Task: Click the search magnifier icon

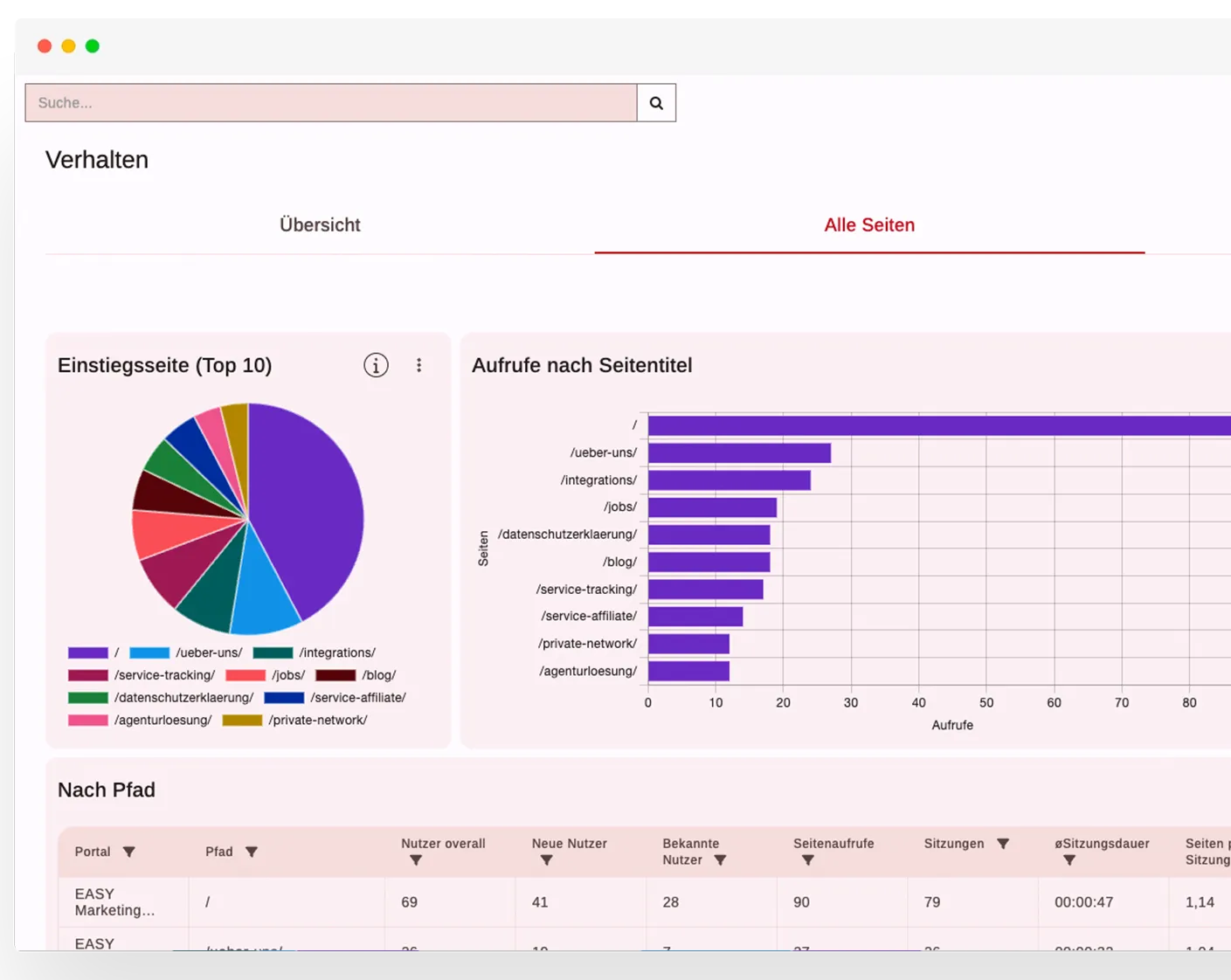Action: coord(656,103)
